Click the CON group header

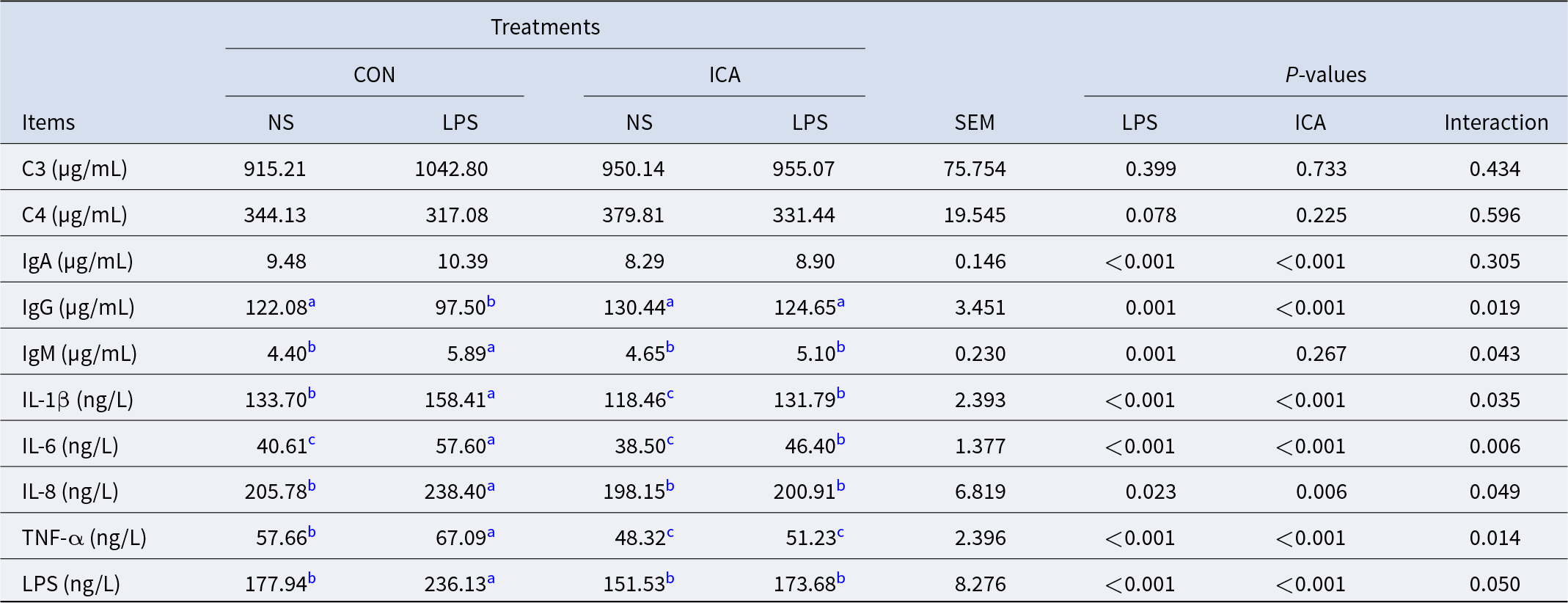click(374, 75)
